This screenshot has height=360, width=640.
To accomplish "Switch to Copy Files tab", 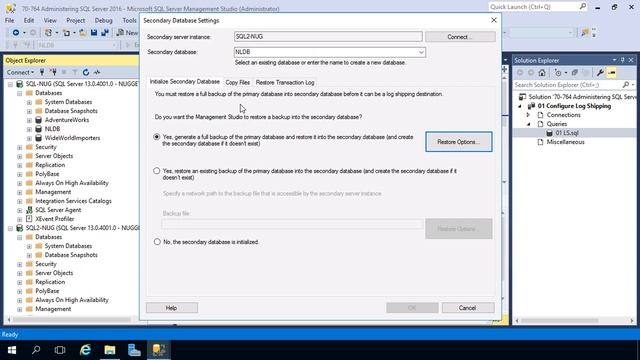I will (238, 82).
